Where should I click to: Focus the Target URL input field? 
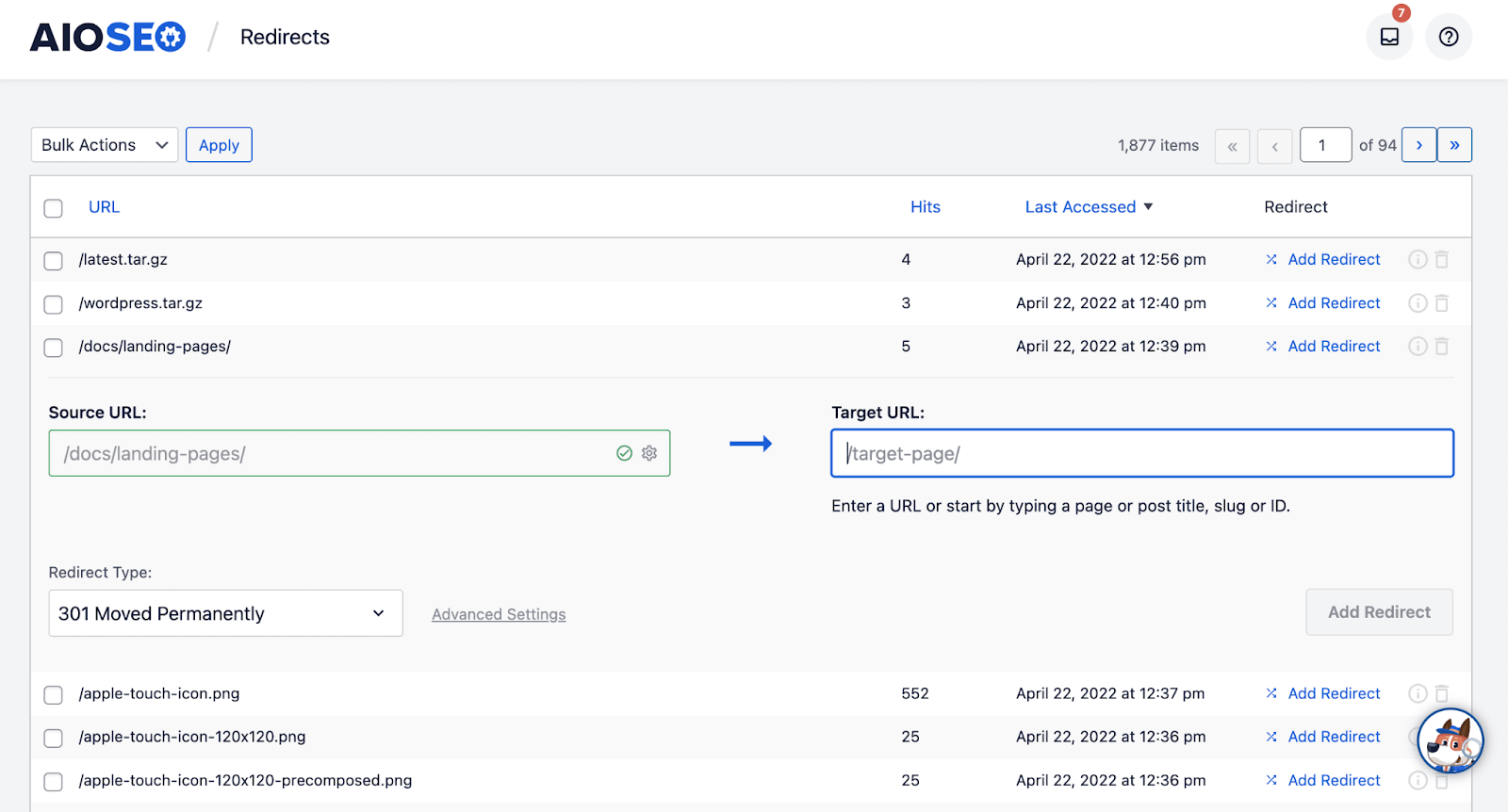(1141, 453)
